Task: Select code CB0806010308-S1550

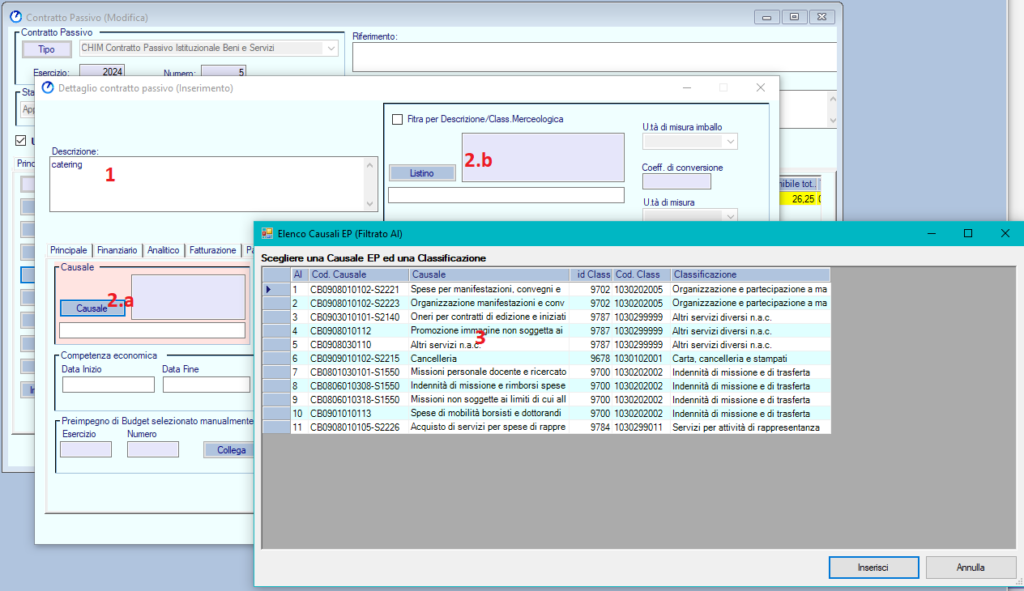Action: tap(355, 386)
